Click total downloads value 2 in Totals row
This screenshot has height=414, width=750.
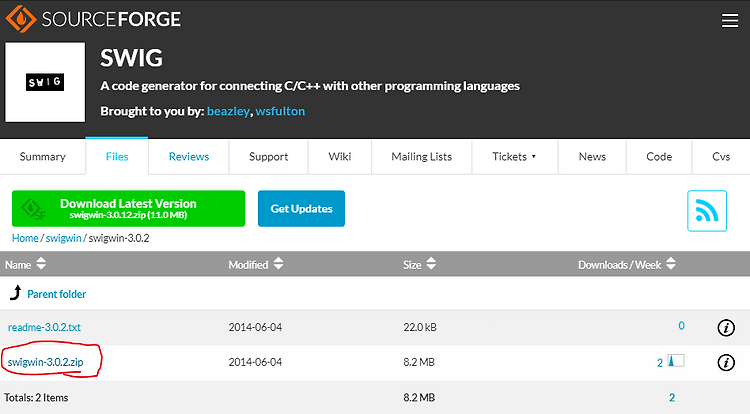click(672, 398)
